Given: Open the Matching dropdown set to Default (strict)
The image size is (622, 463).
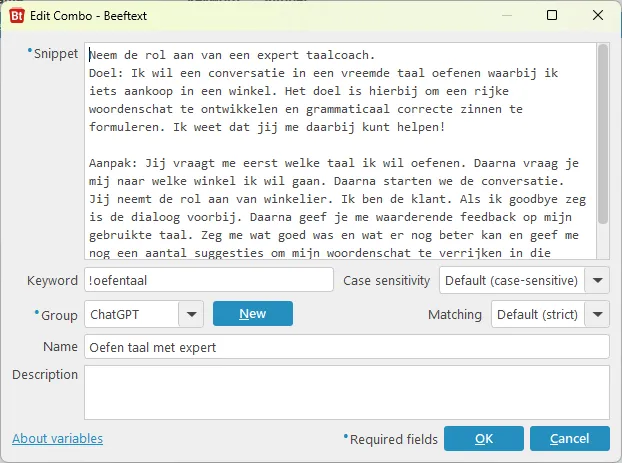Looking at the screenshot, I should pos(550,314).
